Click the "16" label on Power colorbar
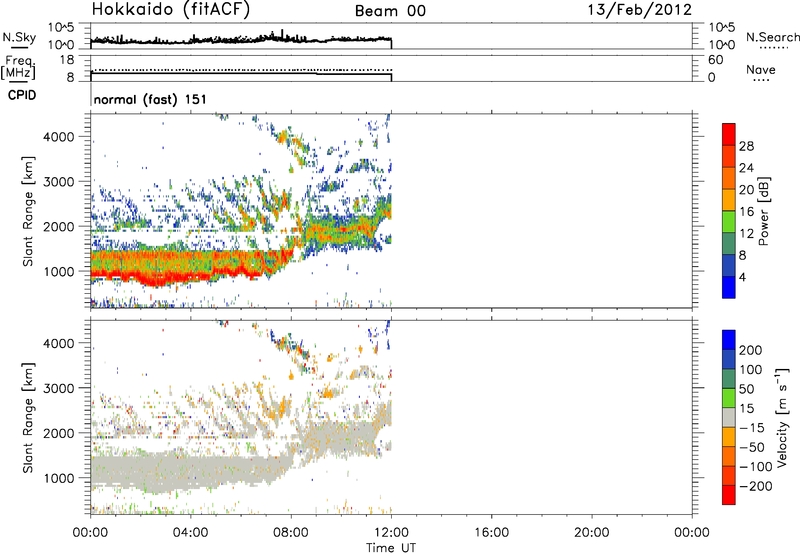Viewport: 800px width, 554px height. (x=746, y=212)
